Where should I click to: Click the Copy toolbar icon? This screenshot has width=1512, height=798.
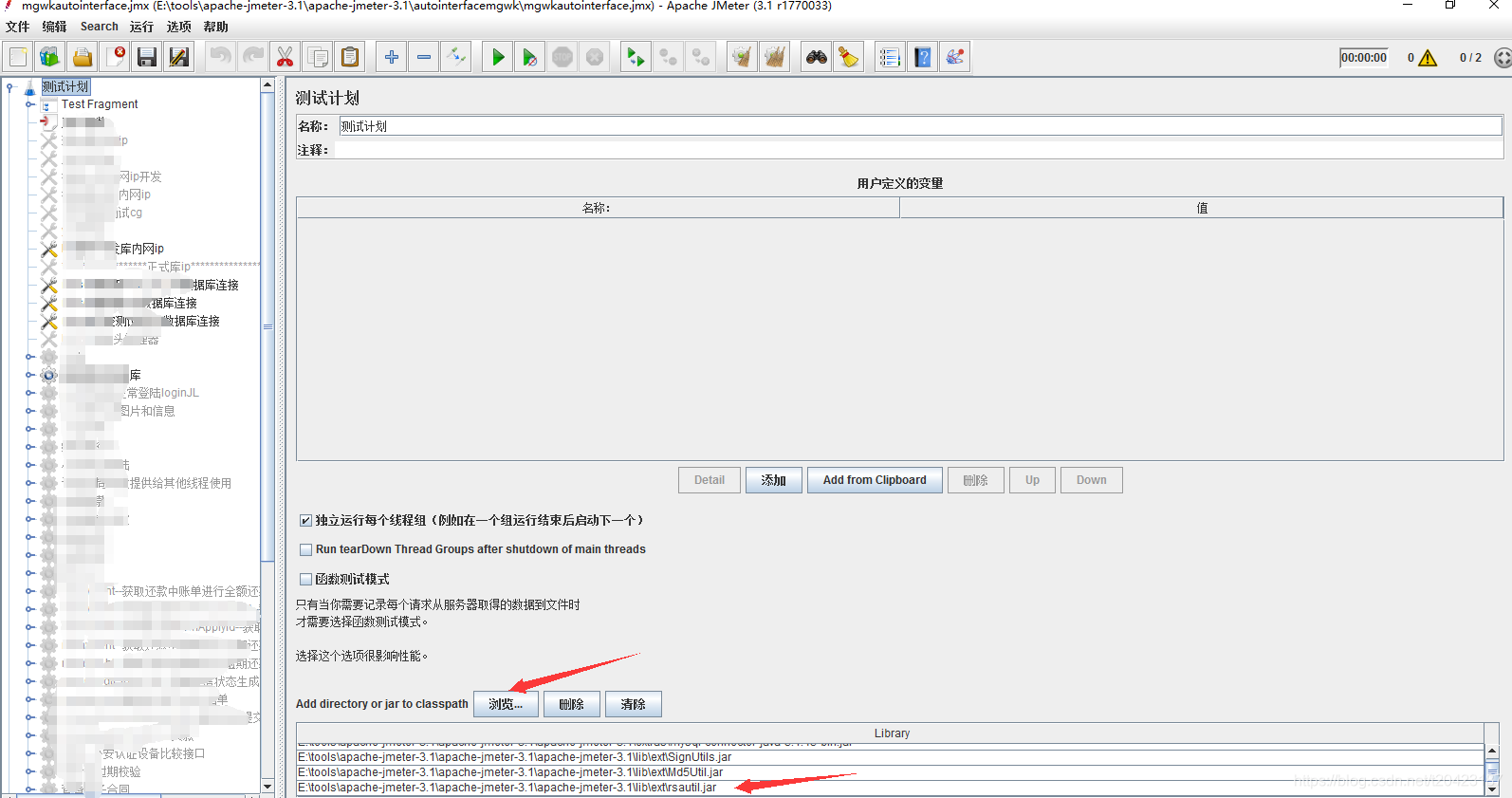[x=318, y=57]
